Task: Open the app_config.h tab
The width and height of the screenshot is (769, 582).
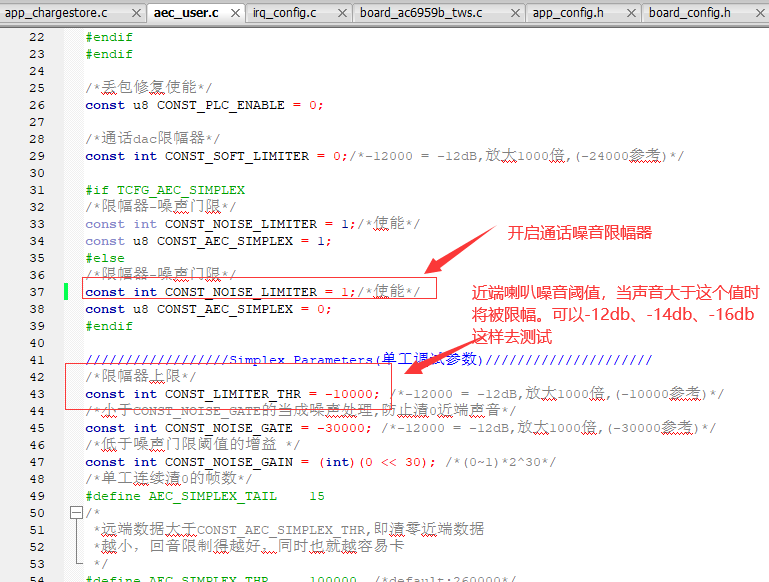Action: click(568, 13)
